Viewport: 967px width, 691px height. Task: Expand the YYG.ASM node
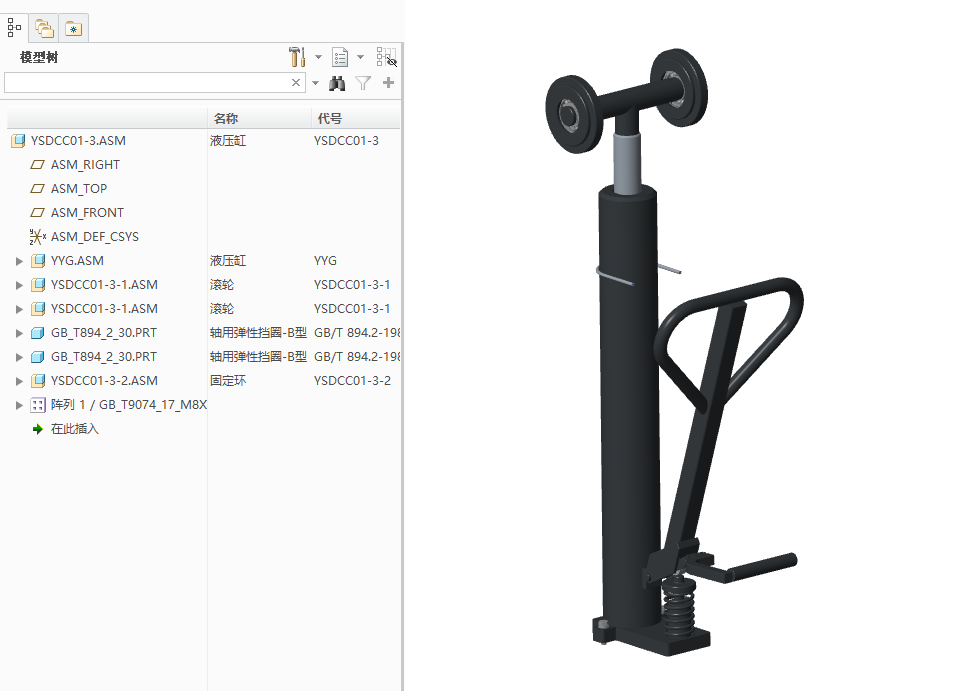19,261
